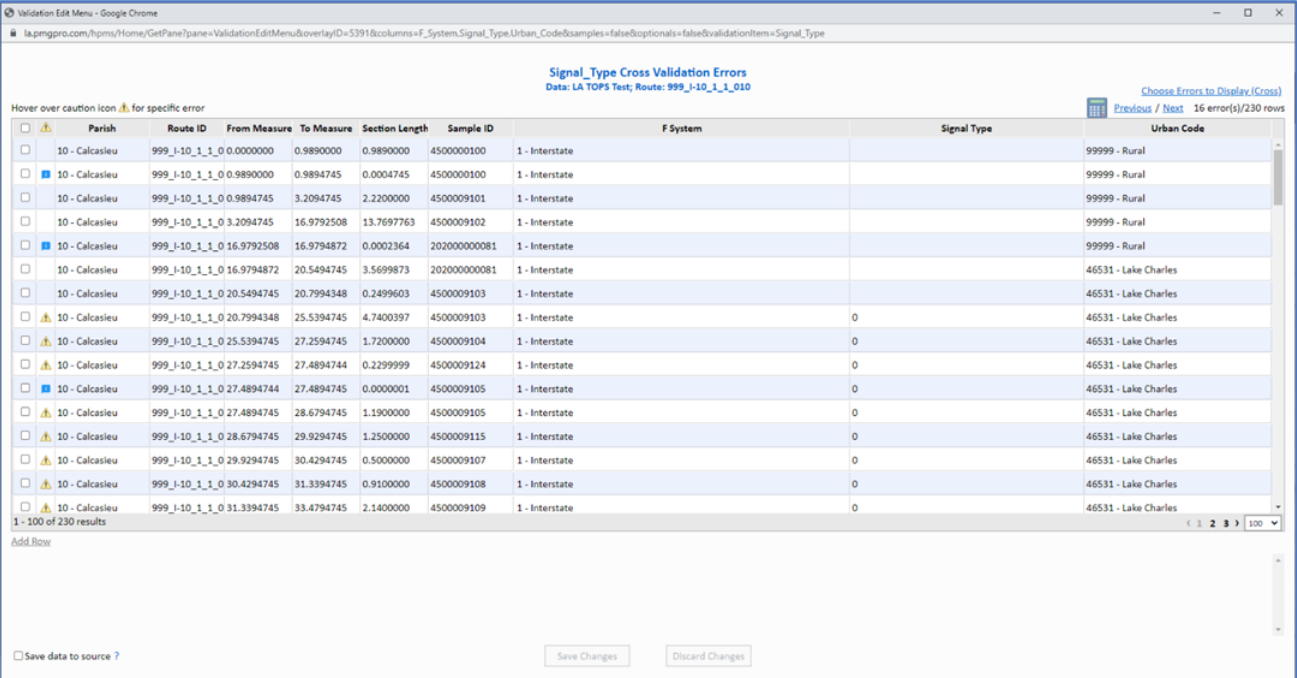This screenshot has height=678, width=1297.
Task: Open the rows-per-page dropdown showing 100
Action: (x=1262, y=523)
